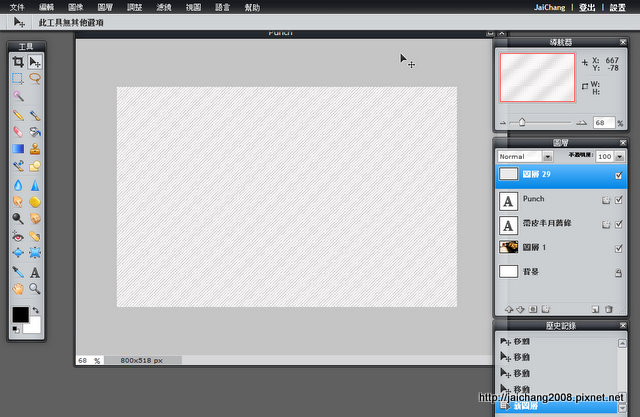This screenshot has height=417, width=640.
Task: Click the navigator zoom percentage field
Action: 604,123
